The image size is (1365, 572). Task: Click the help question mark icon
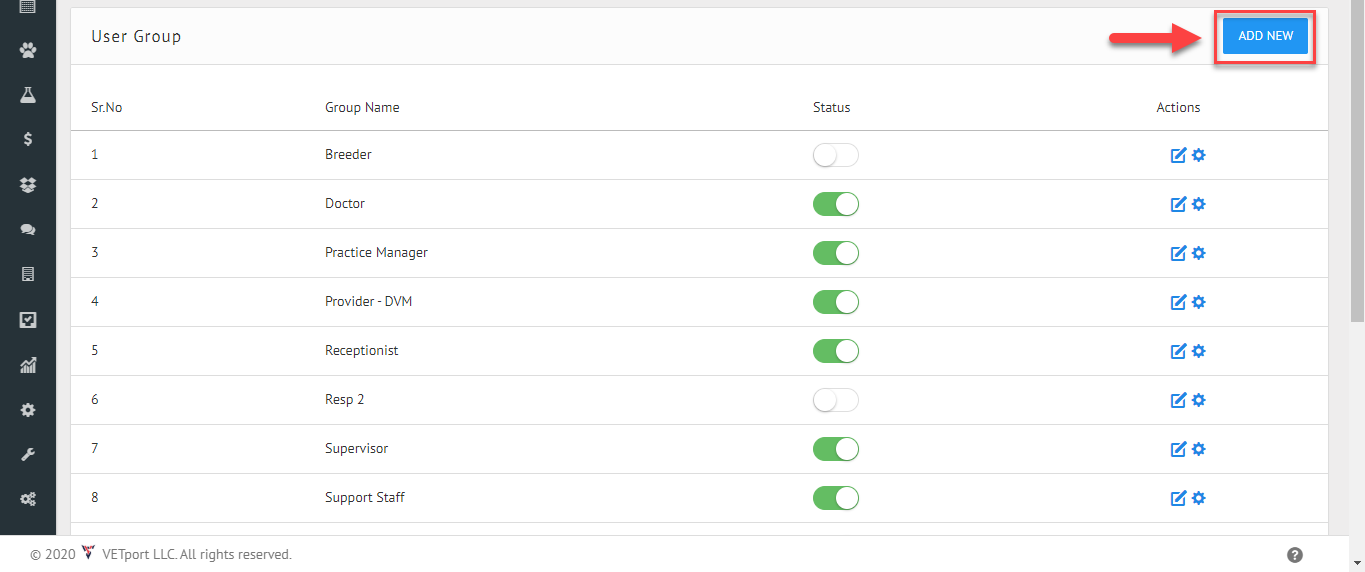point(1295,555)
